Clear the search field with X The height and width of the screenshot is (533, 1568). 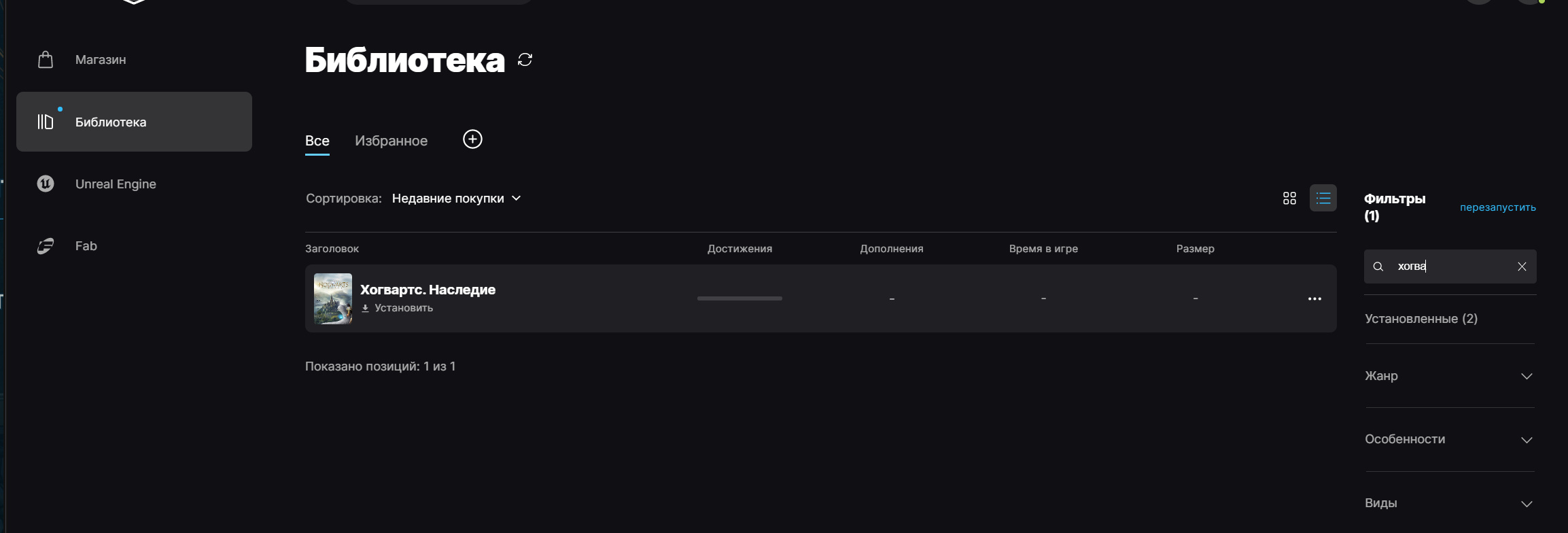(1522, 266)
